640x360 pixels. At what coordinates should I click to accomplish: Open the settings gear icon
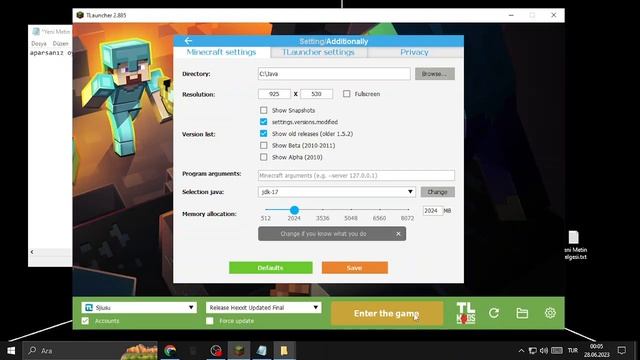(x=550, y=313)
